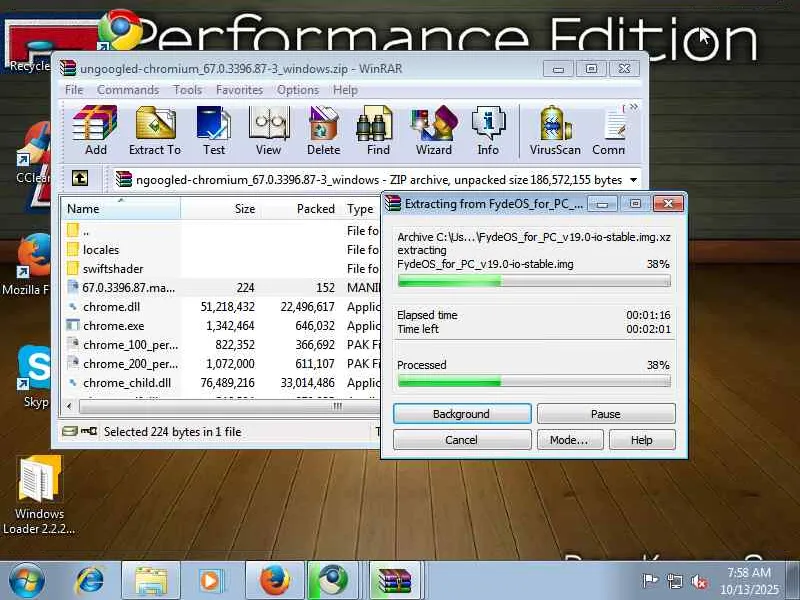Open Firefox from the taskbar
800x600 pixels.
point(275,581)
